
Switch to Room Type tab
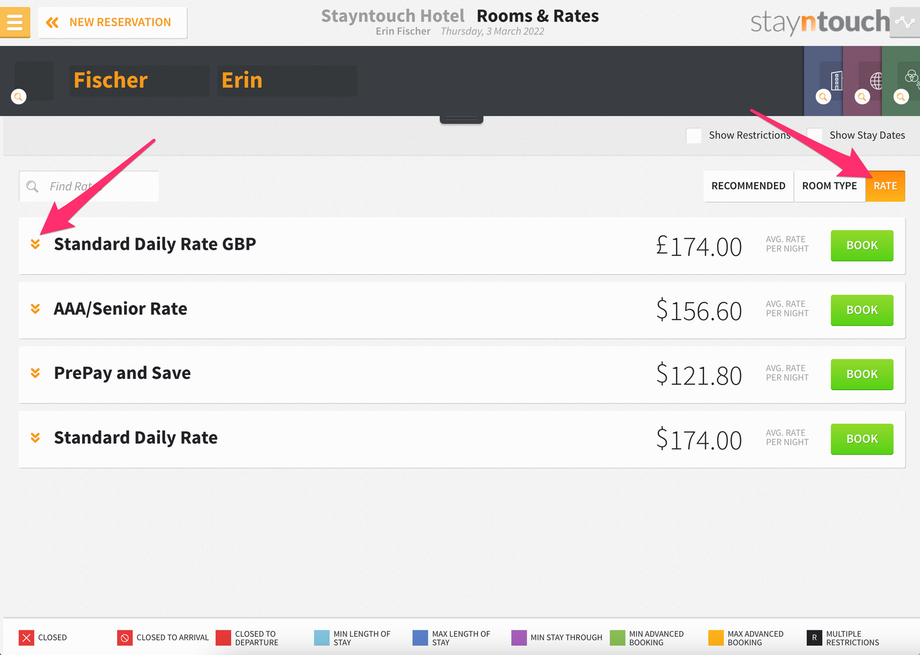tap(830, 186)
